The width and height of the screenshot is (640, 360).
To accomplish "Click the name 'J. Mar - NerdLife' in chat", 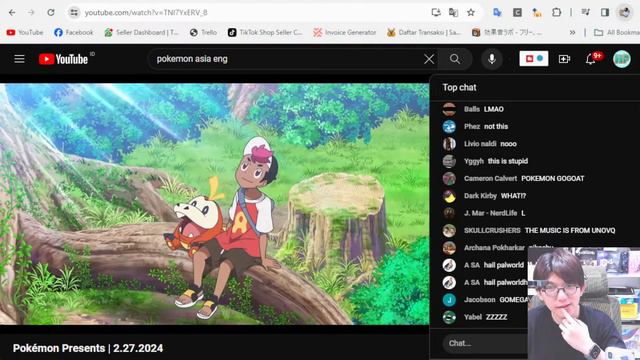I will (490, 213).
